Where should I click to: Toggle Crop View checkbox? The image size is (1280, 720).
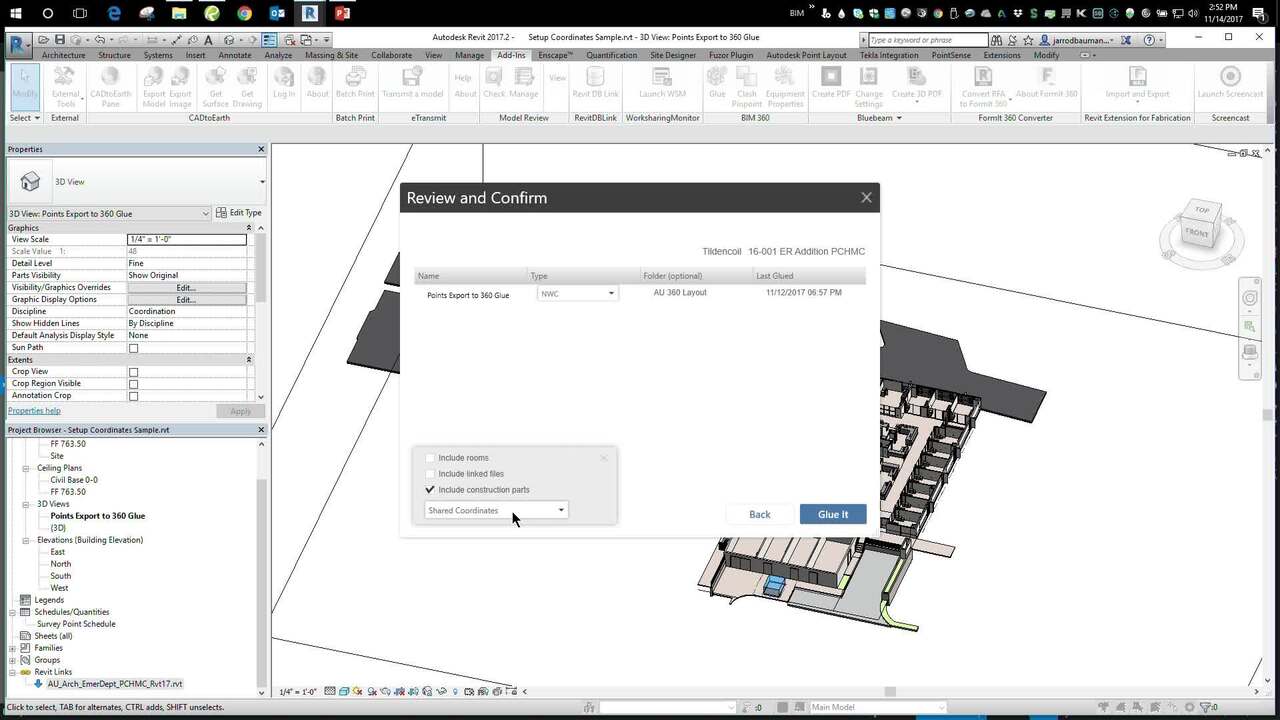coord(133,372)
